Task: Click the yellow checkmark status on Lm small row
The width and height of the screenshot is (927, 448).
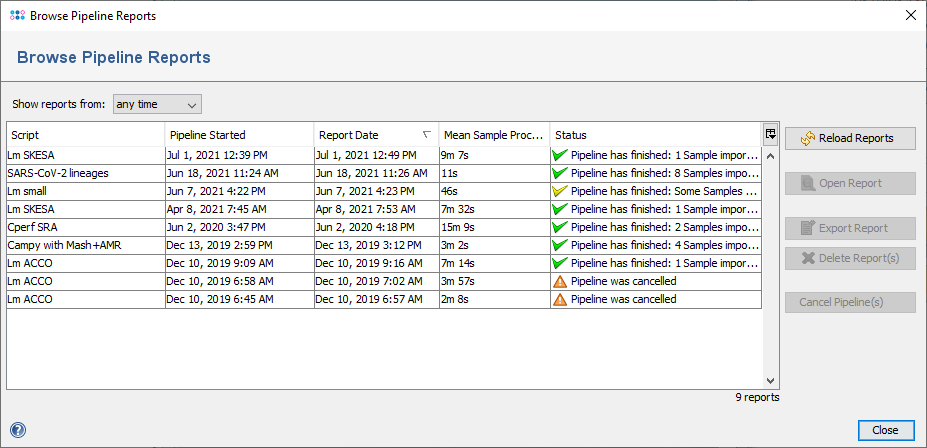Action: click(x=559, y=191)
